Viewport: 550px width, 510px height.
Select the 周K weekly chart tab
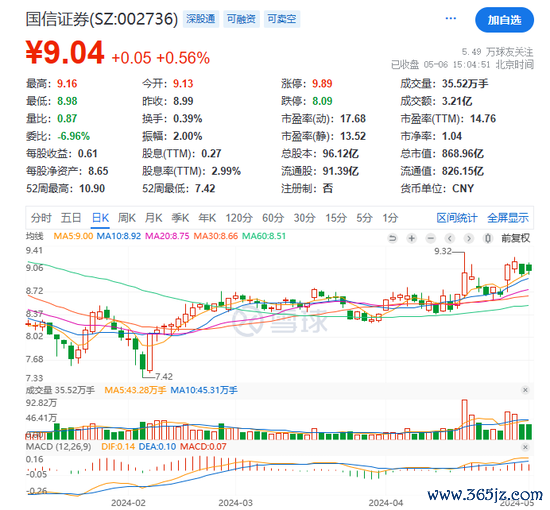click(127, 218)
